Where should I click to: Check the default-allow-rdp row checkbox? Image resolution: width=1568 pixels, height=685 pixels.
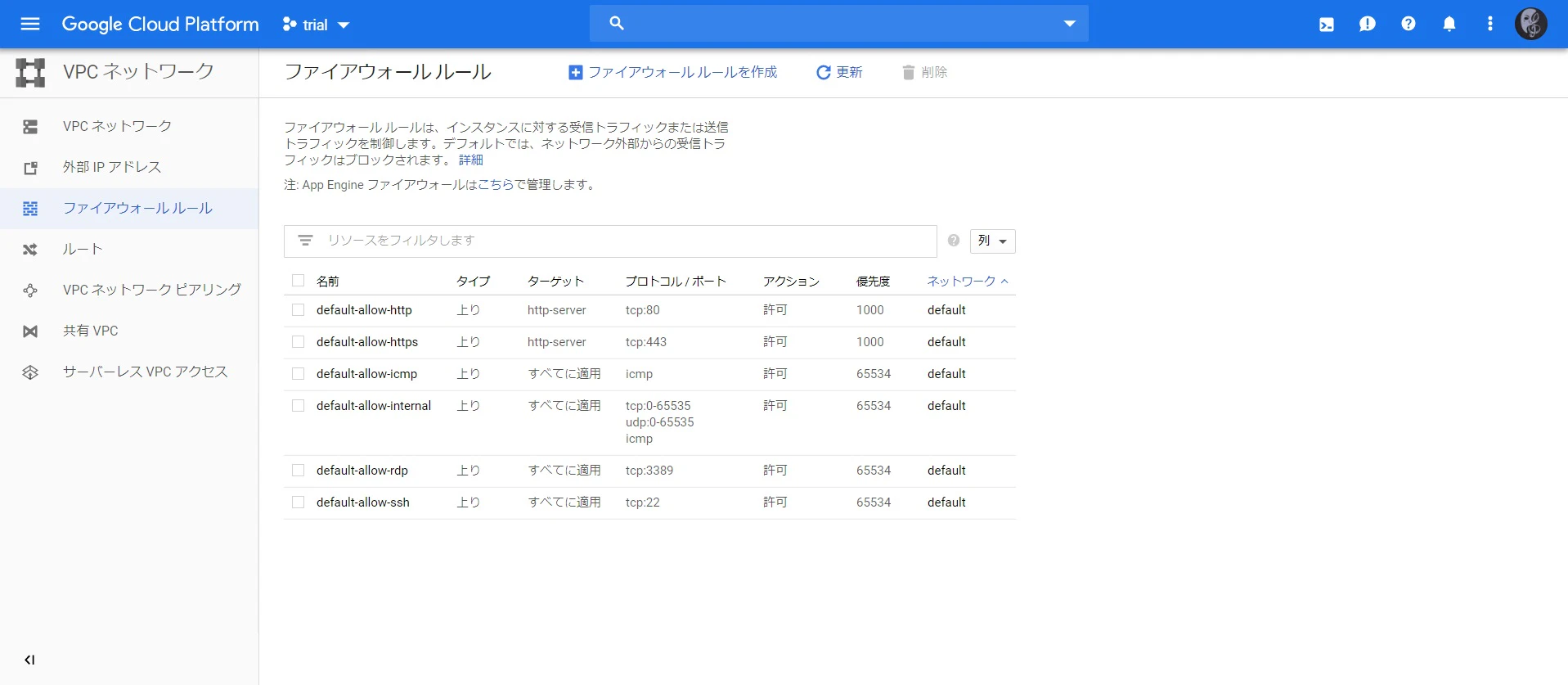click(298, 471)
